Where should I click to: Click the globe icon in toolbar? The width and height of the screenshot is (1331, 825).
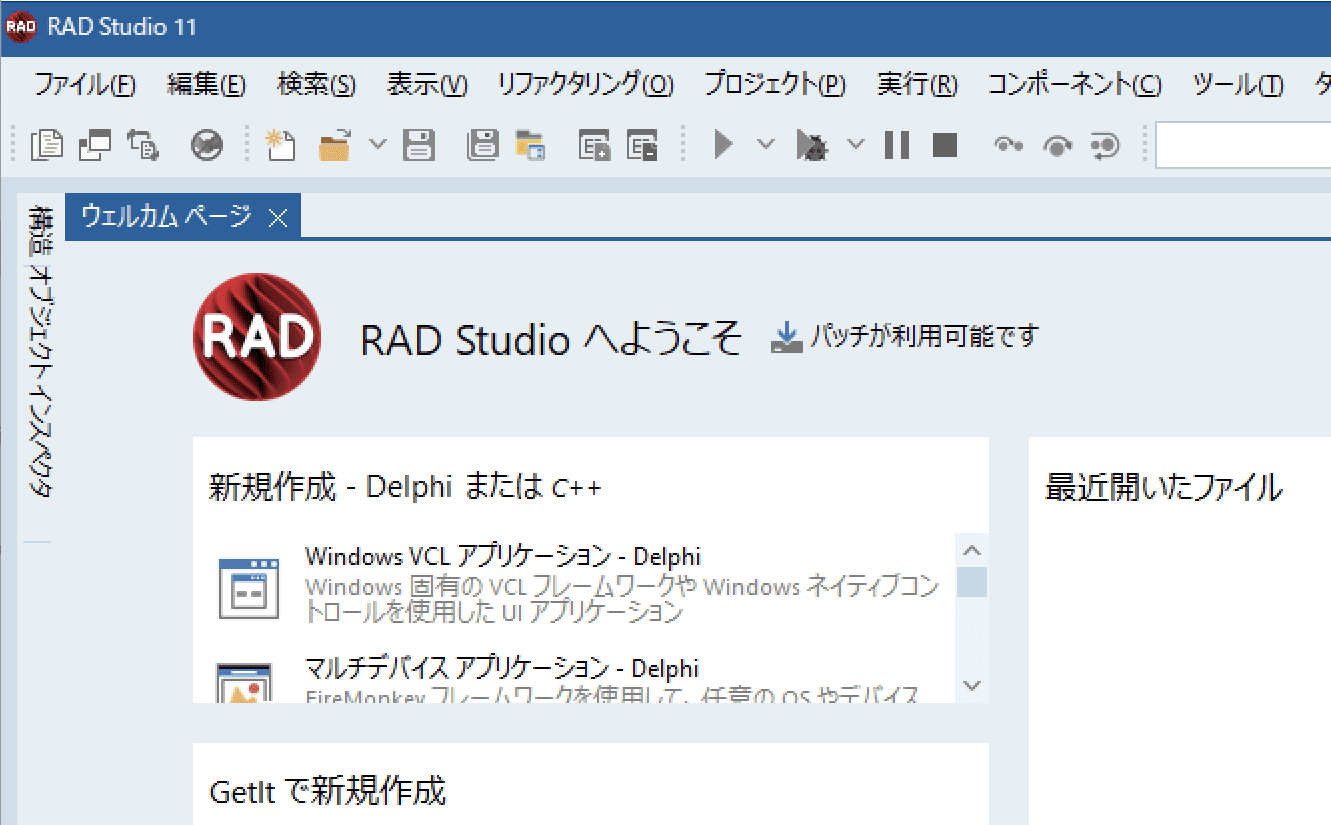(206, 146)
